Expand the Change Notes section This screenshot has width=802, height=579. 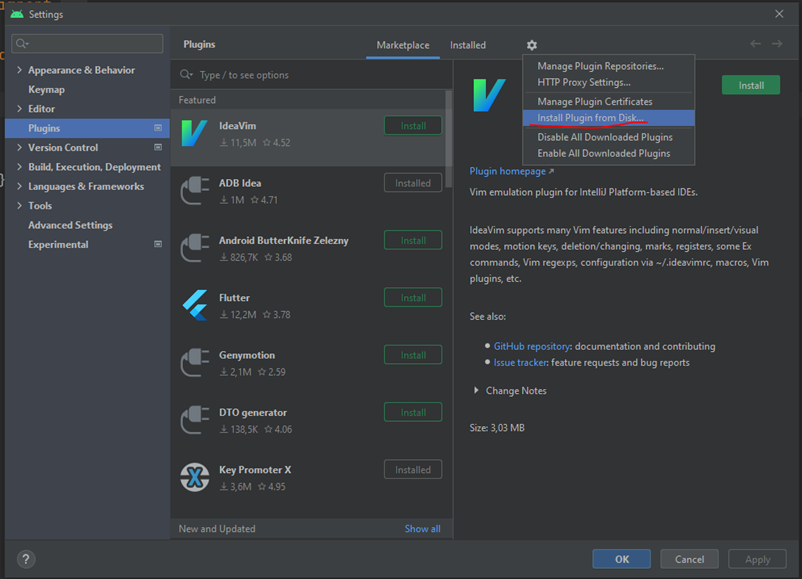click(477, 390)
